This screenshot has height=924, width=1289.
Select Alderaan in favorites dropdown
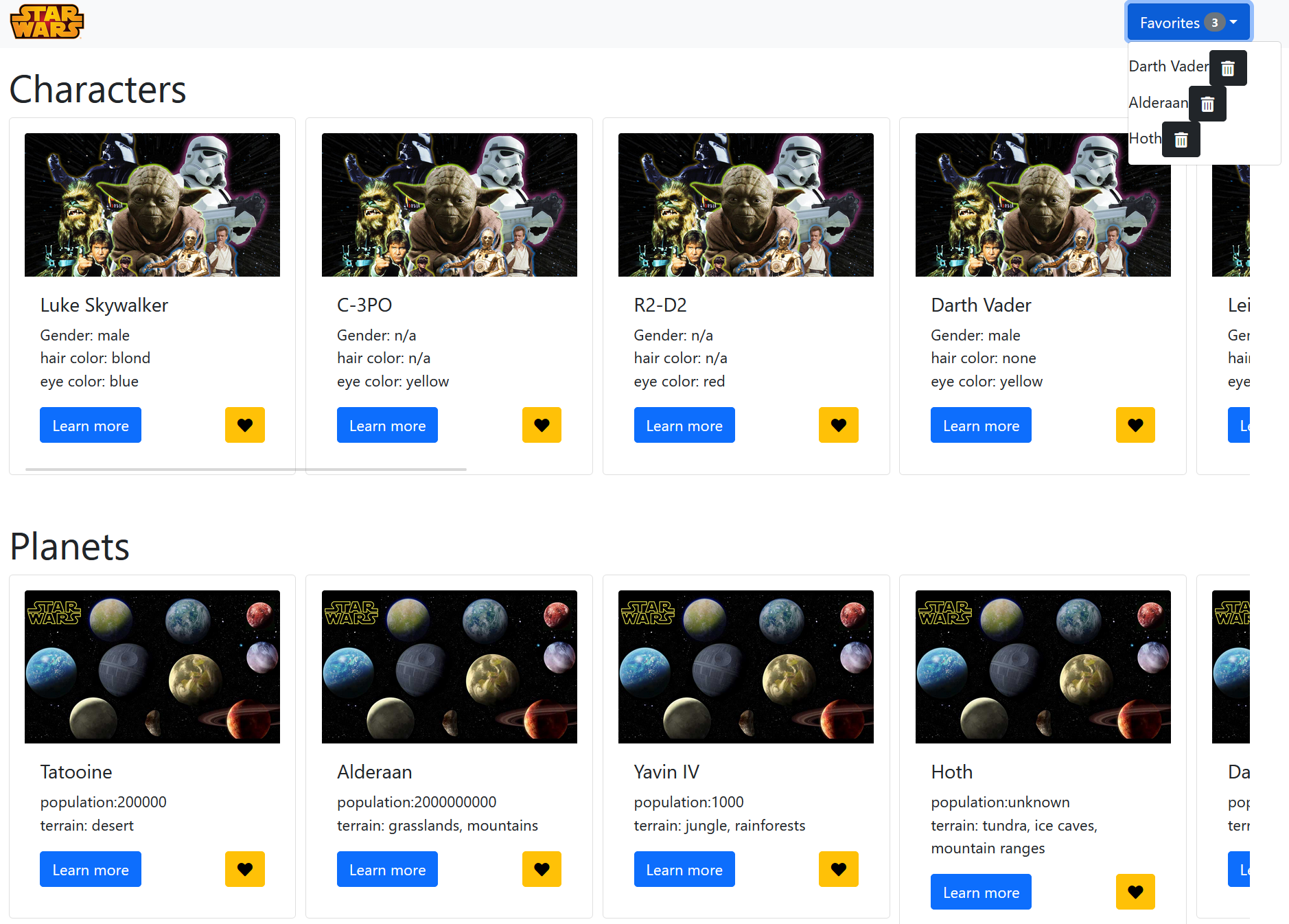pyautogui.click(x=1159, y=103)
